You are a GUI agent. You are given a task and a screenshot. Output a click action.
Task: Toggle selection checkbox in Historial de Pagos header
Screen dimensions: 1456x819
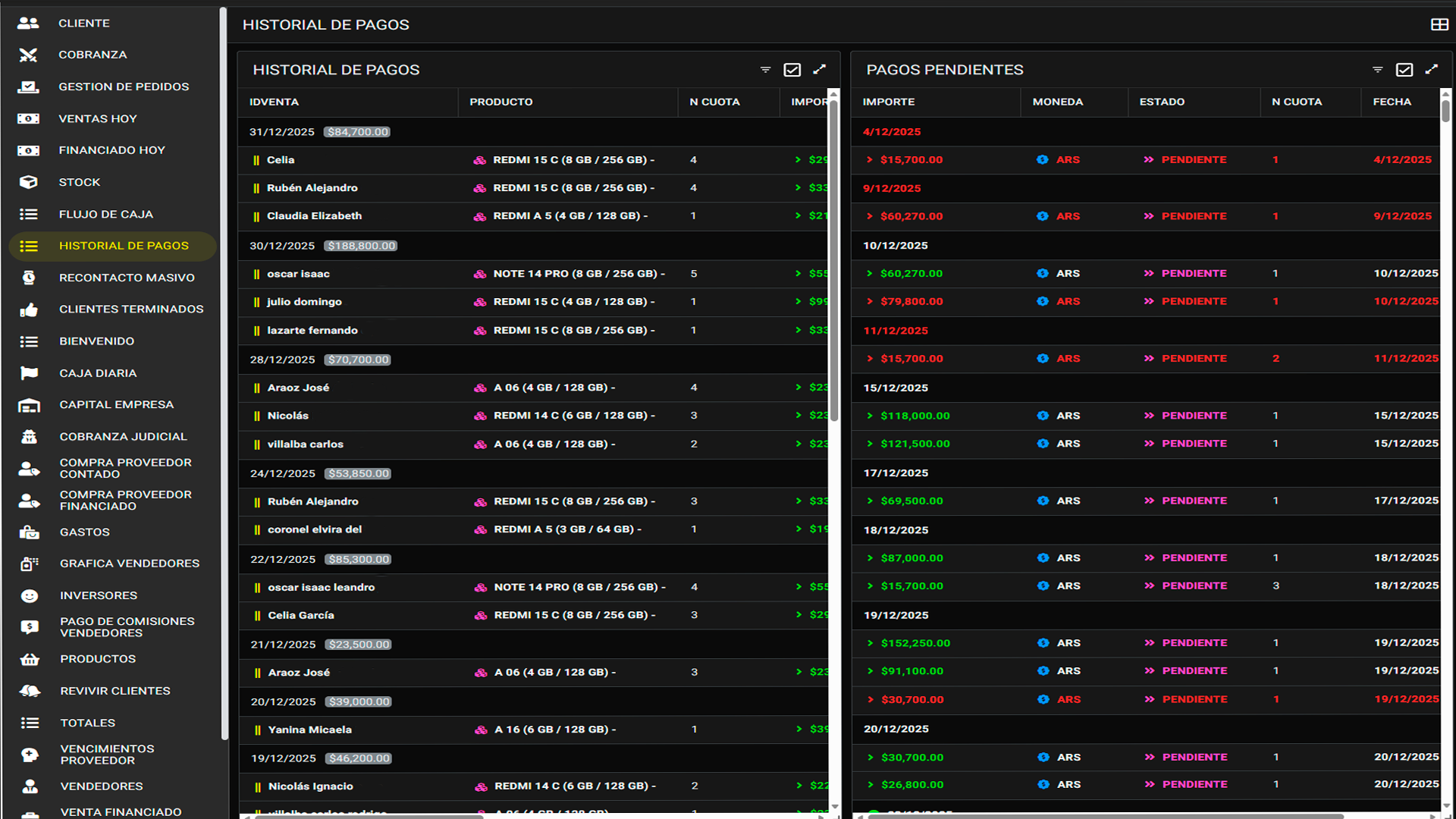click(x=792, y=70)
